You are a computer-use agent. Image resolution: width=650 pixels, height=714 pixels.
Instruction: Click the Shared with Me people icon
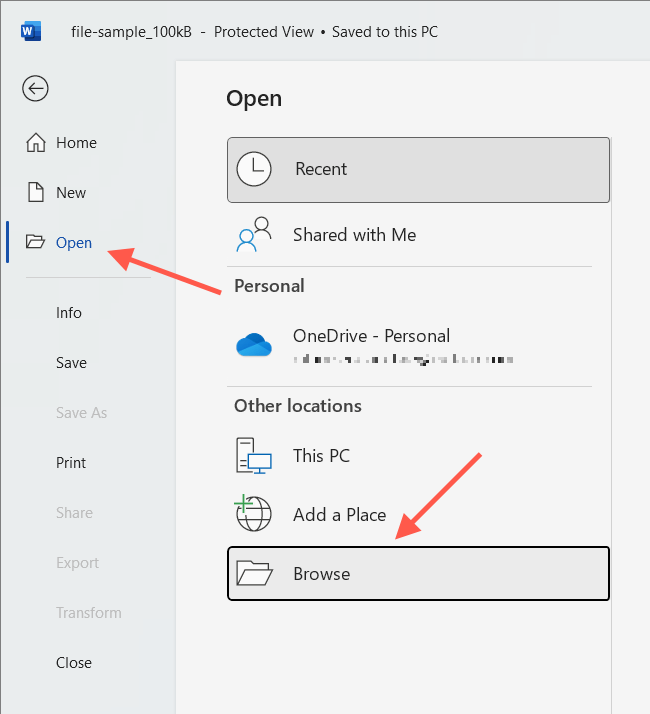pyautogui.click(x=254, y=235)
